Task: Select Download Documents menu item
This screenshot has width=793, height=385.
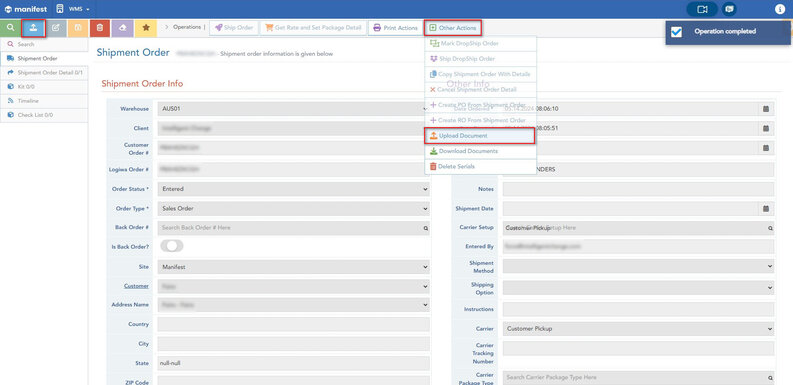Action: coord(480,151)
